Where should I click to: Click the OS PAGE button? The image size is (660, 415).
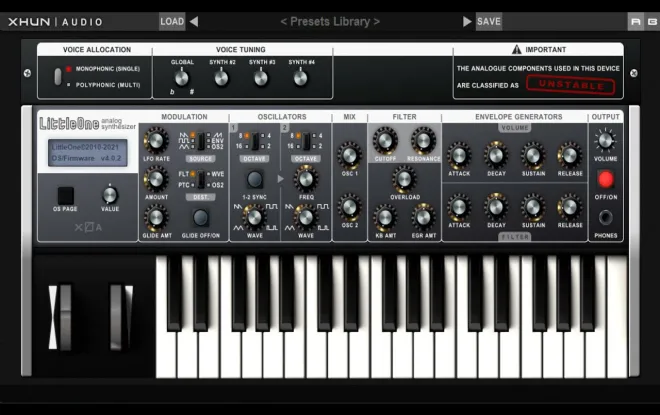tap(66, 196)
